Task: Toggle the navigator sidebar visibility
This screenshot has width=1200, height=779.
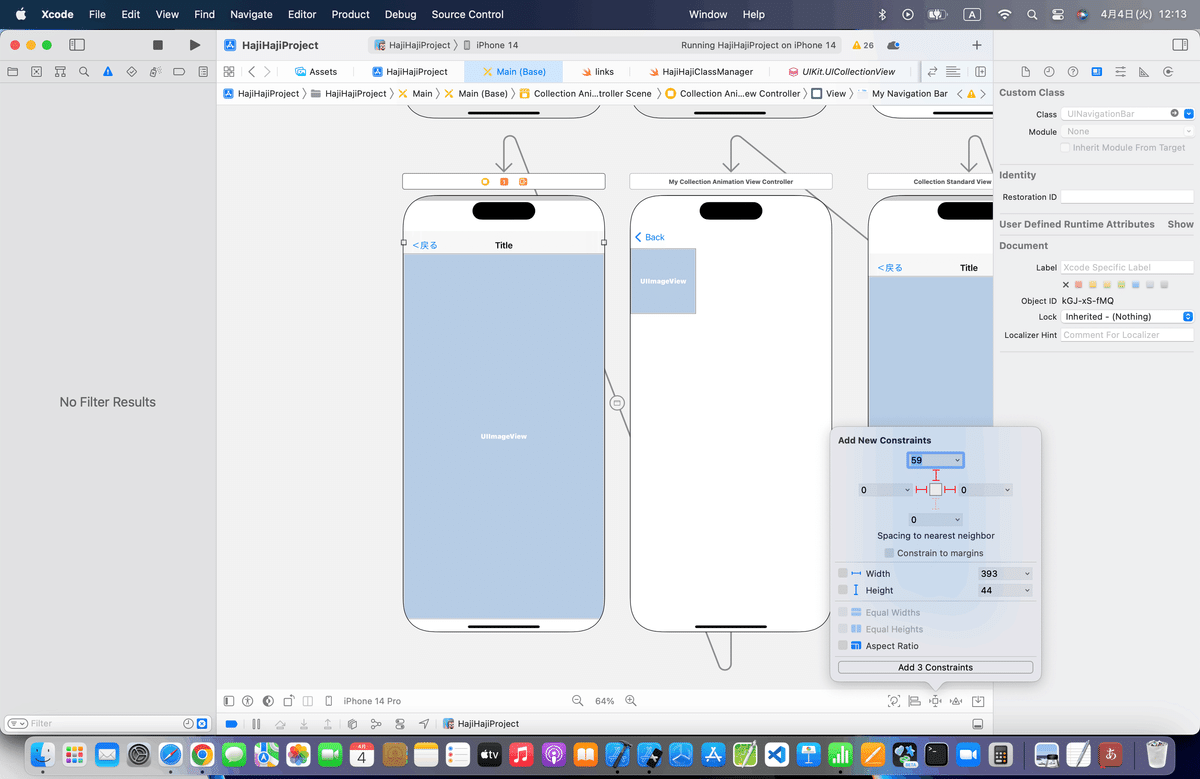Action: (77, 45)
